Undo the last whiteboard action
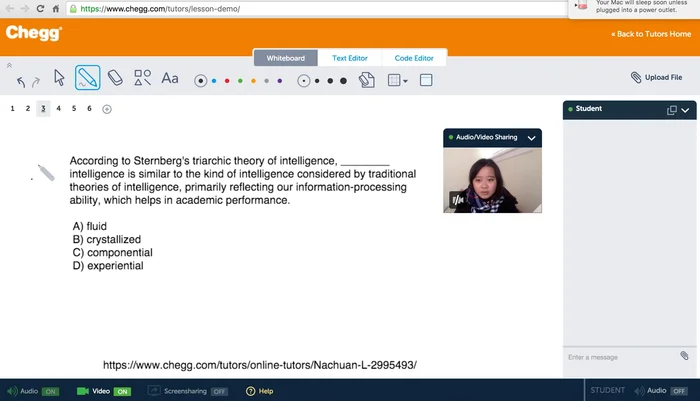This screenshot has width=700, height=401. coord(21,82)
